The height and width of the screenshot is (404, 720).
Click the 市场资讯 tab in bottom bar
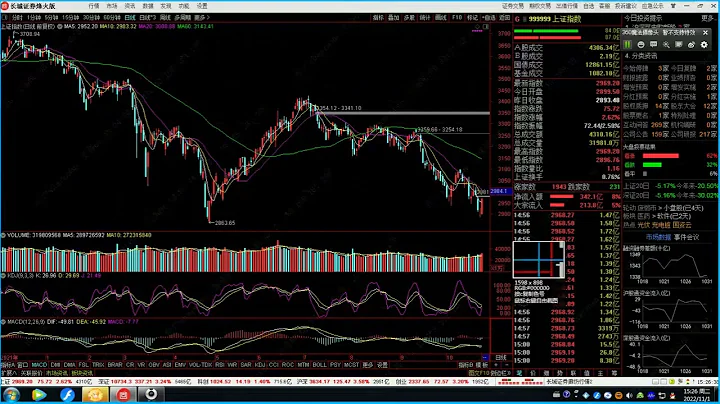pyautogui.click(x=56, y=373)
